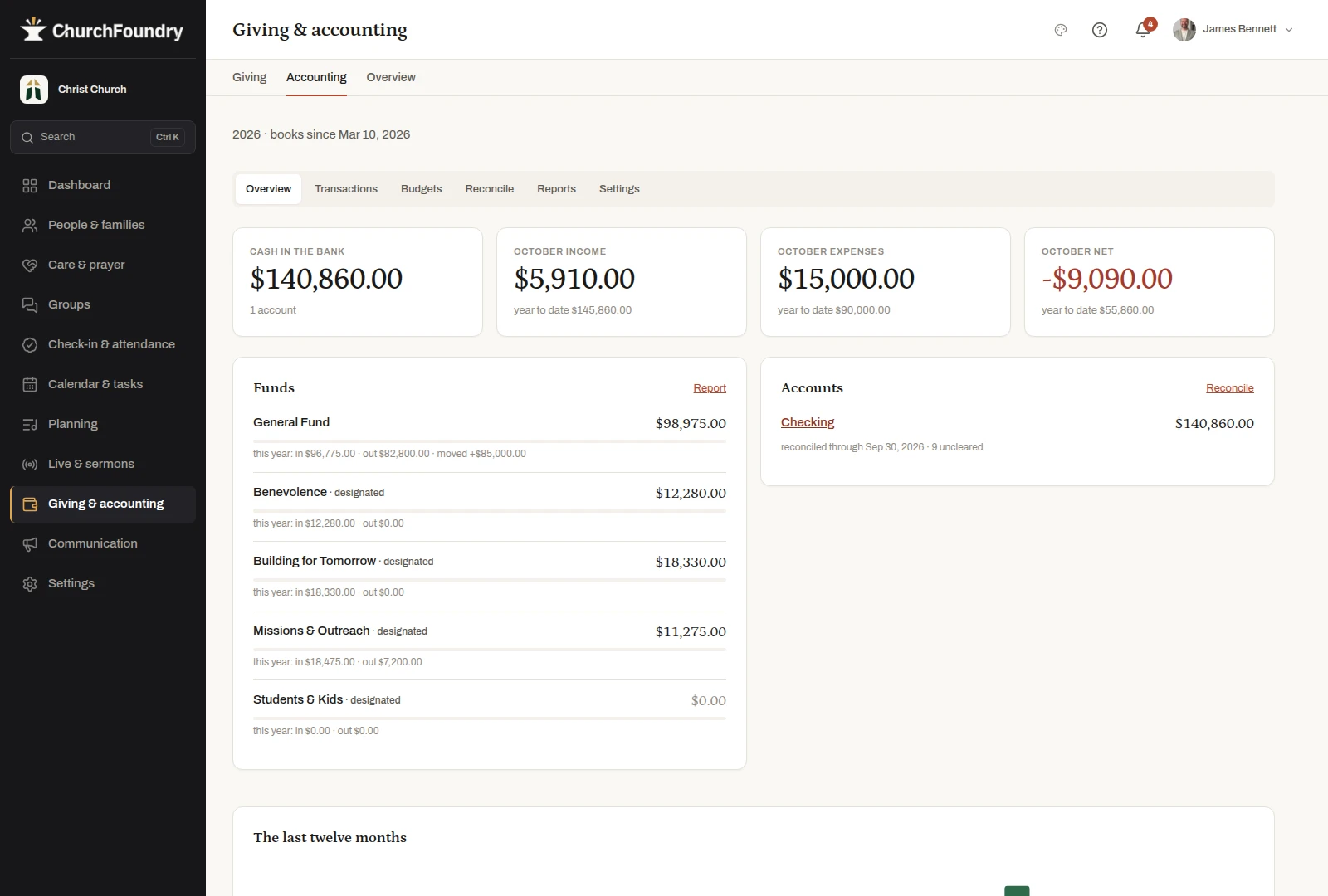The image size is (1328, 896).
Task: Click the Ctrl K shortcut badge
Action: click(168, 138)
